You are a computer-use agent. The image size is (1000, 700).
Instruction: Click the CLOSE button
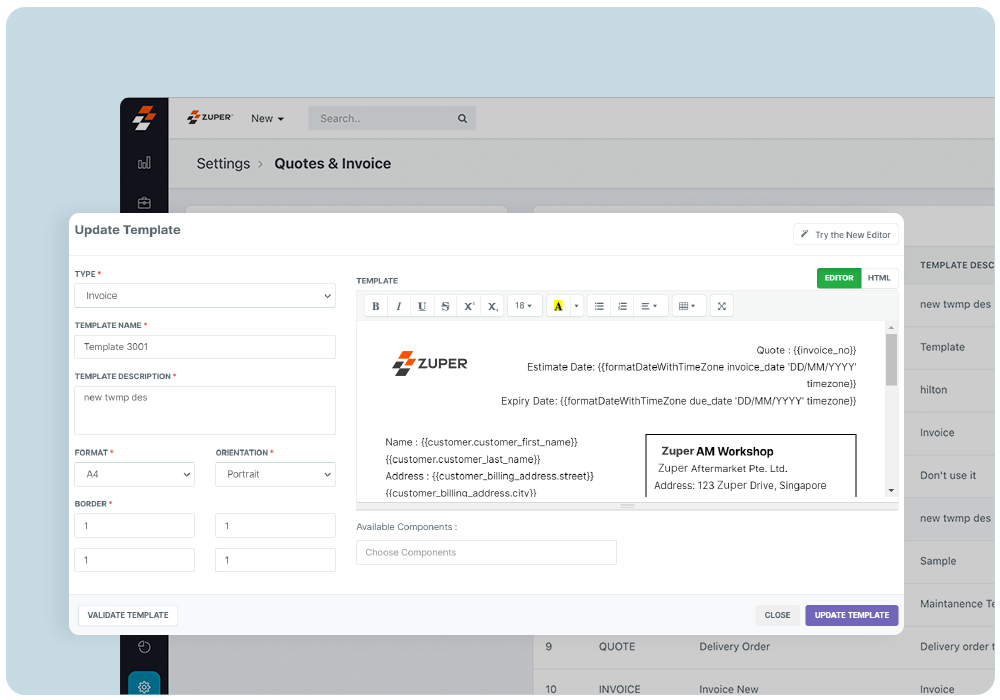tap(777, 615)
